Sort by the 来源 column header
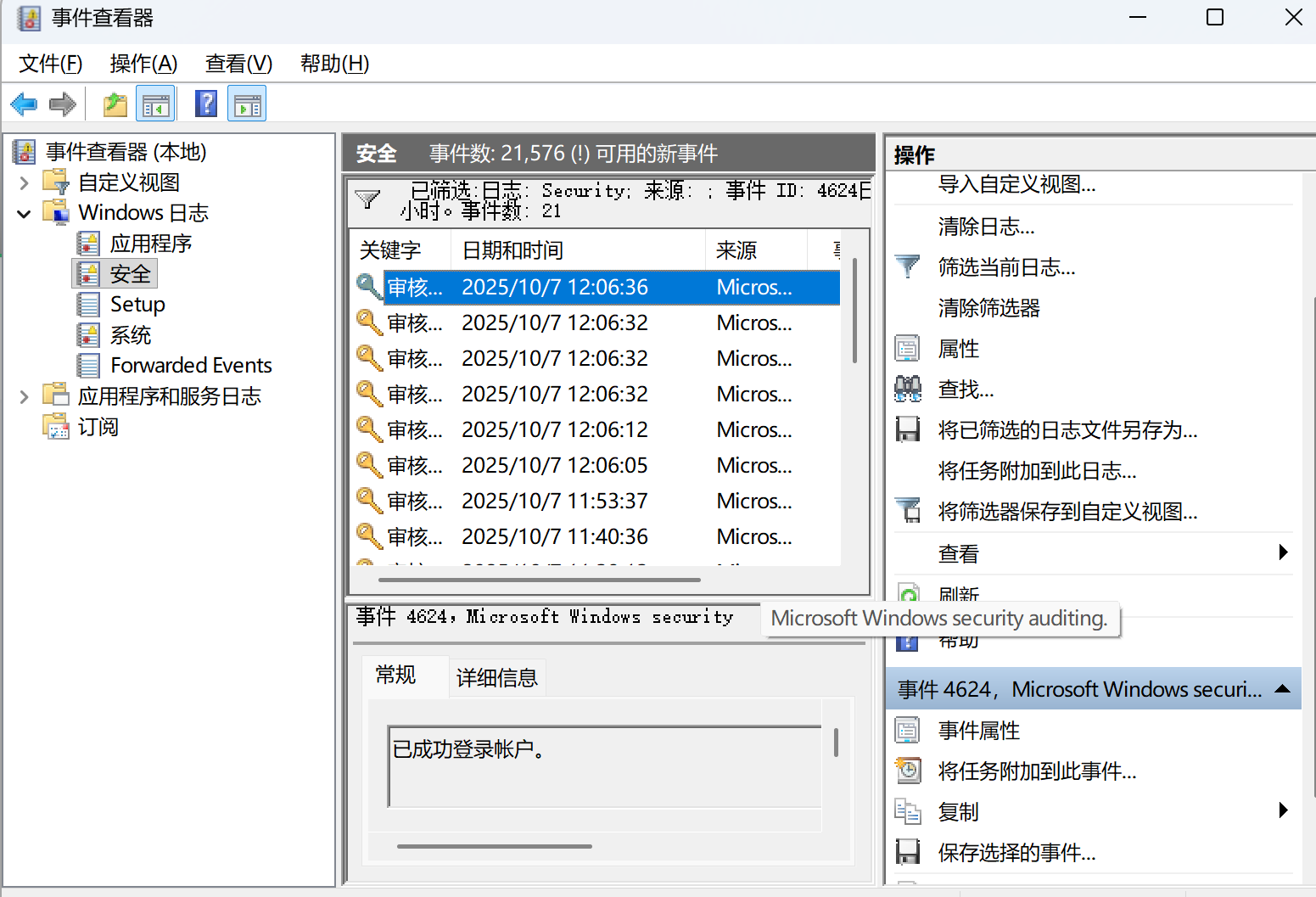This screenshot has height=897, width=1316. tap(755, 250)
